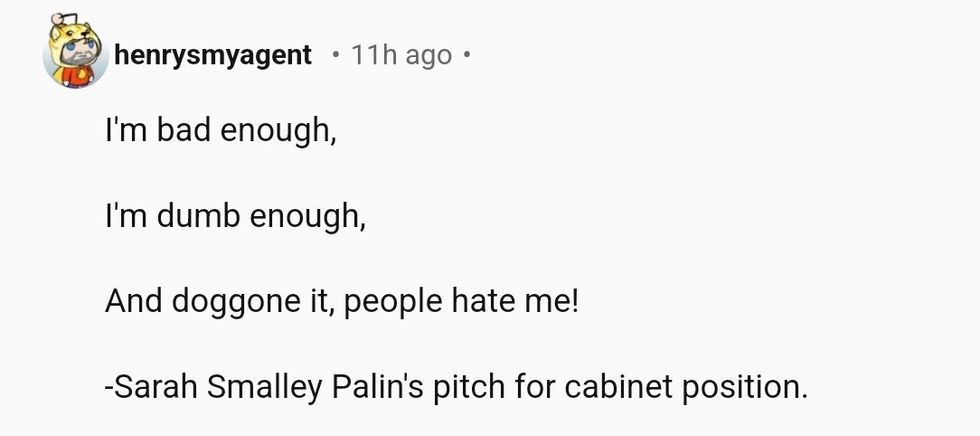
Task: Click the word "cabinet" in the last line
Action: [x=610, y=386]
